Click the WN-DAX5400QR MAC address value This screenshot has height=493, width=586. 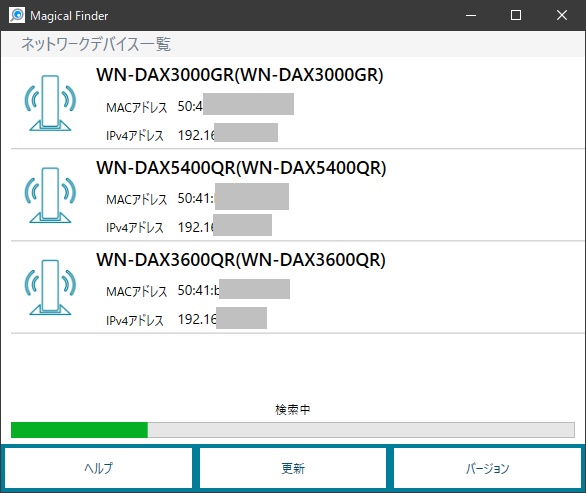pos(233,197)
